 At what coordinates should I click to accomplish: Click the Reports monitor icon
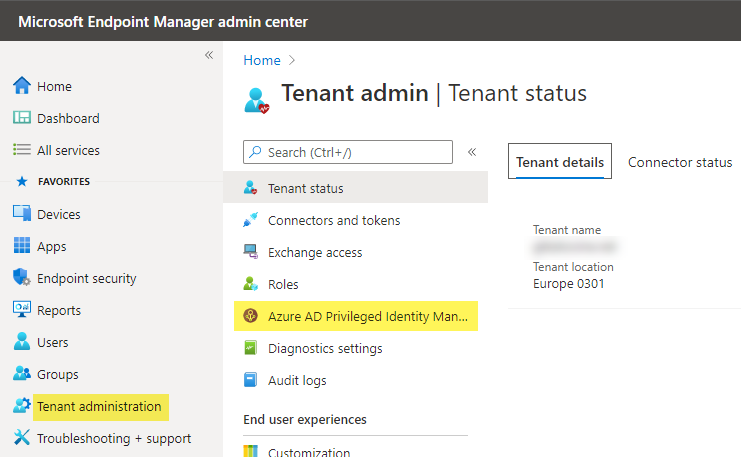(x=22, y=310)
